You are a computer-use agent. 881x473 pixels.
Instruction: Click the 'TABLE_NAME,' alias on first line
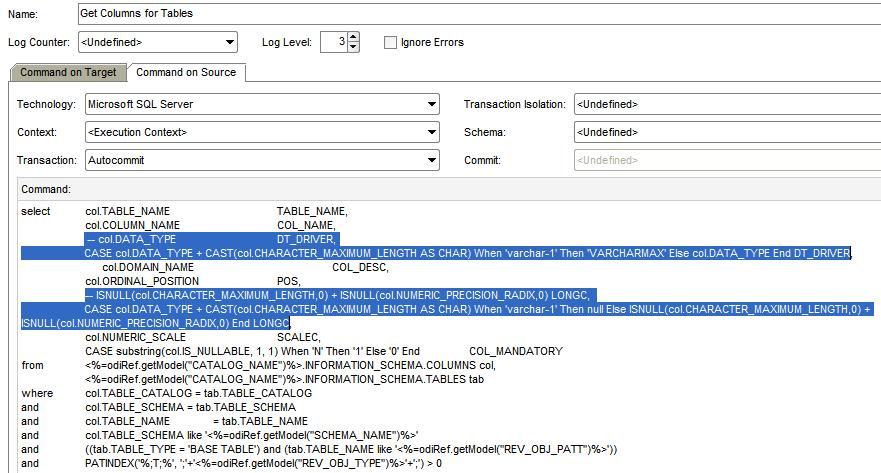click(x=312, y=211)
